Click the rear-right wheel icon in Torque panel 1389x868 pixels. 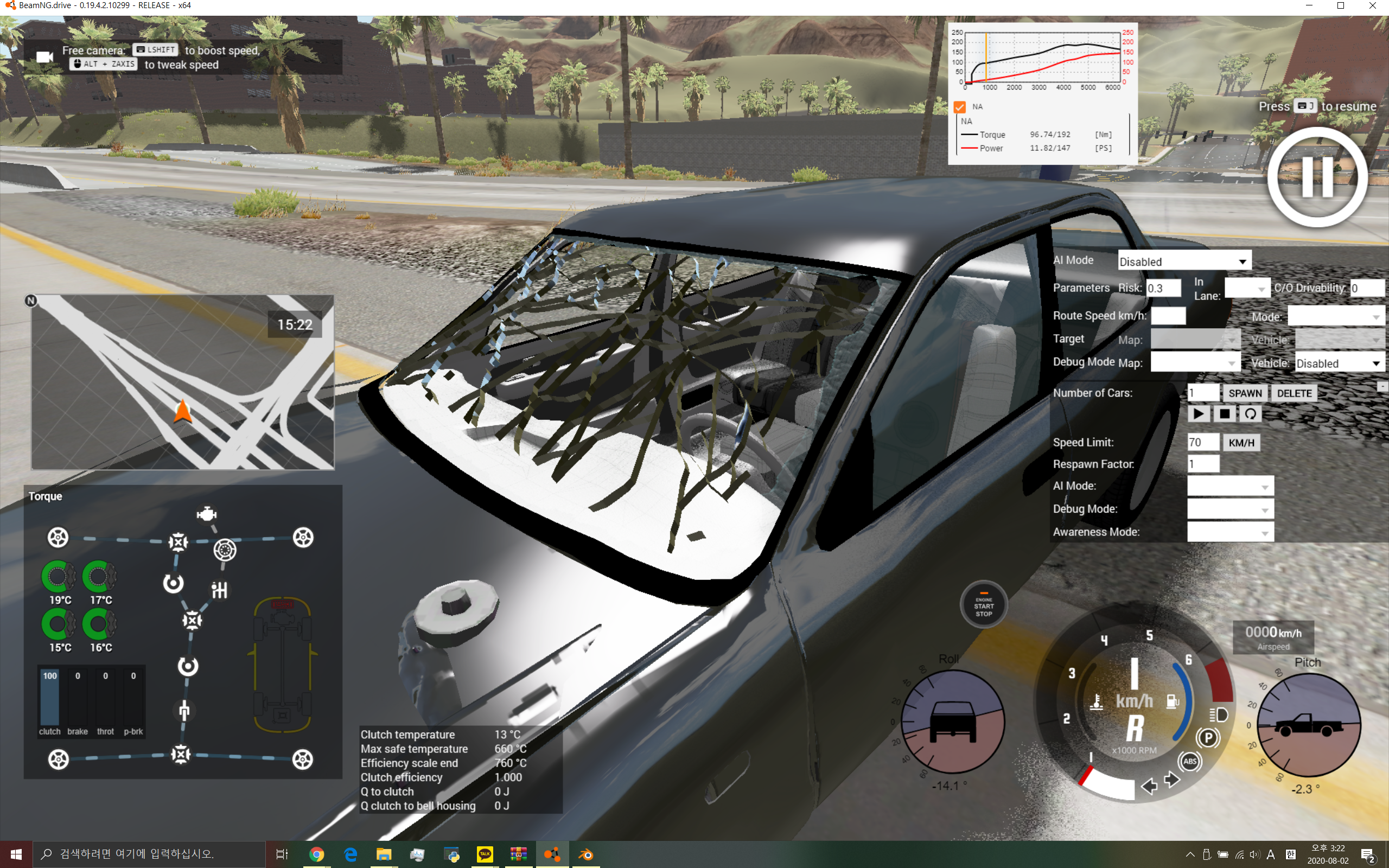tap(302, 759)
